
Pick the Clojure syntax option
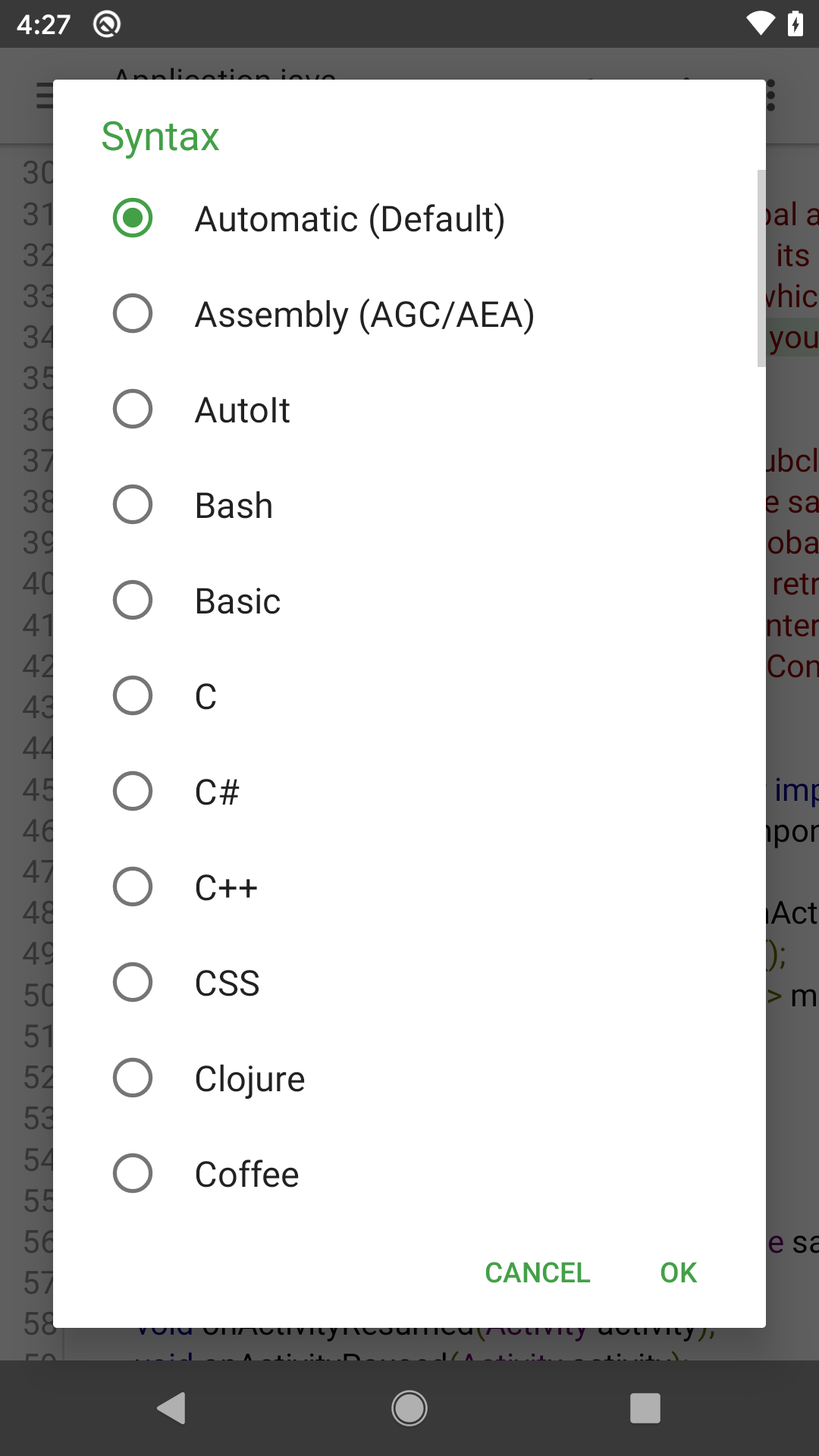(x=133, y=1078)
